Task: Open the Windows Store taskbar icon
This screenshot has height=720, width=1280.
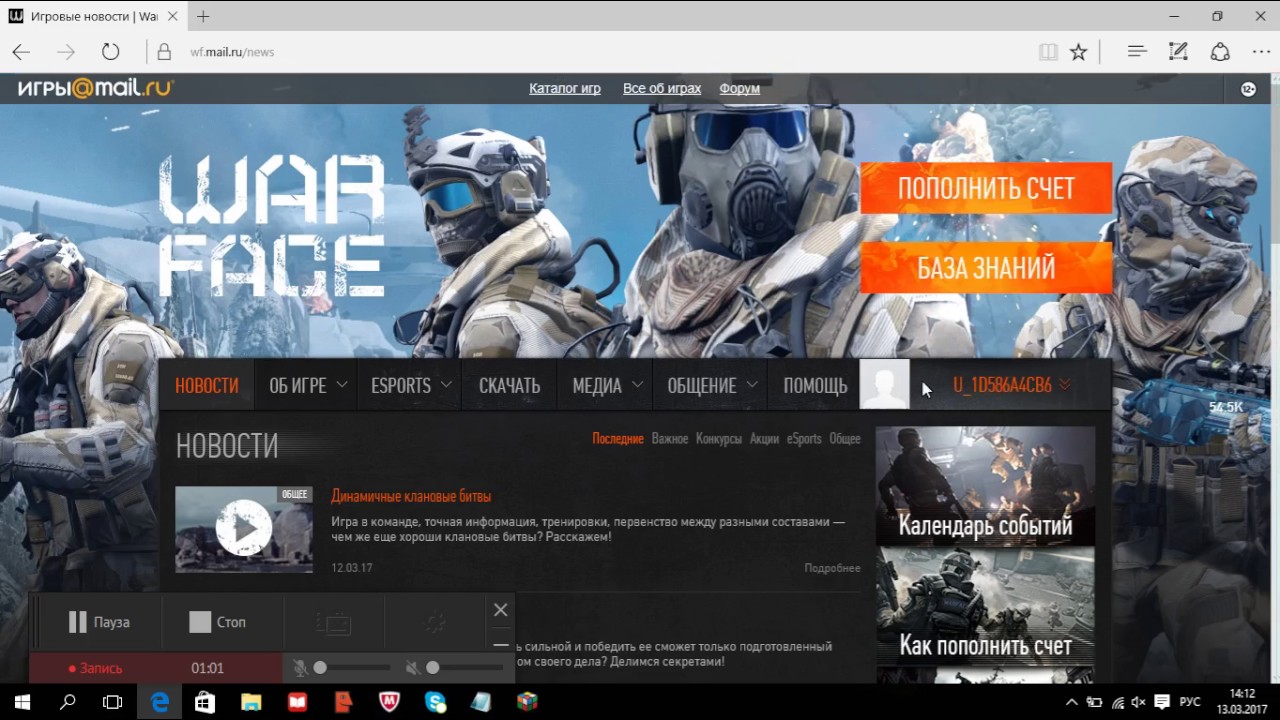Action: pos(205,702)
